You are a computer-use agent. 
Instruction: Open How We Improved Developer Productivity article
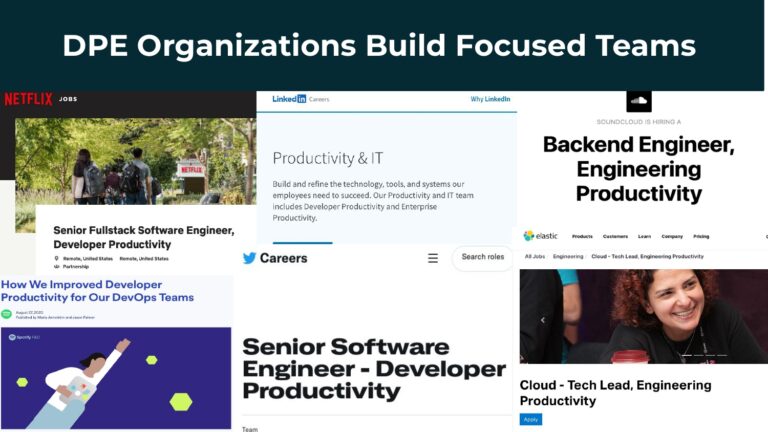[97, 291]
